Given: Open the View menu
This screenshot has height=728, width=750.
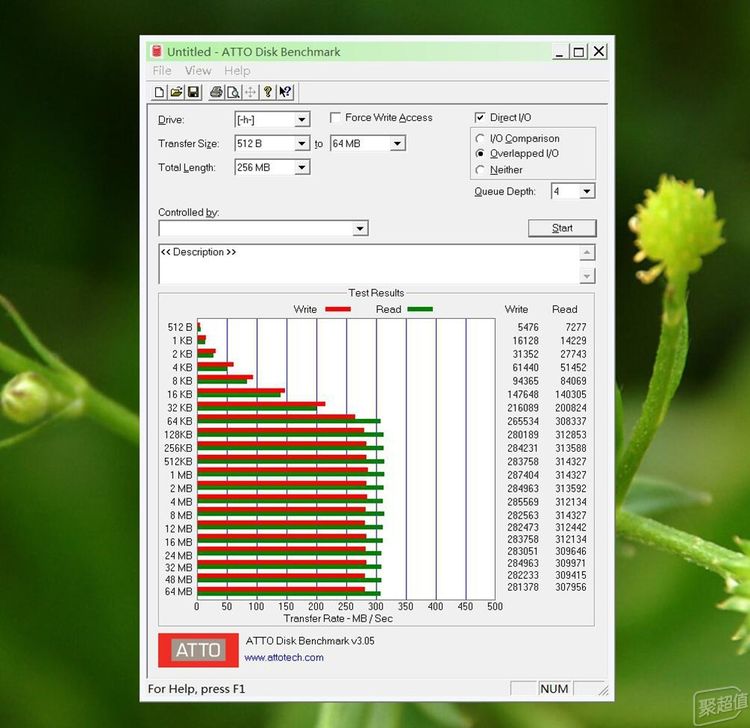Looking at the screenshot, I should (x=198, y=71).
